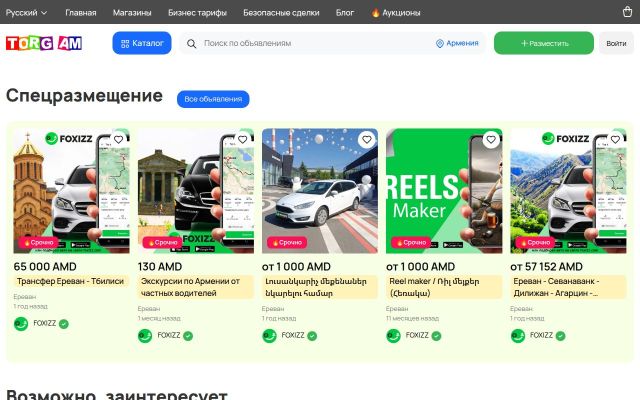The height and width of the screenshot is (400, 640).
Task: Click the search magnifier icon
Action: click(x=191, y=43)
